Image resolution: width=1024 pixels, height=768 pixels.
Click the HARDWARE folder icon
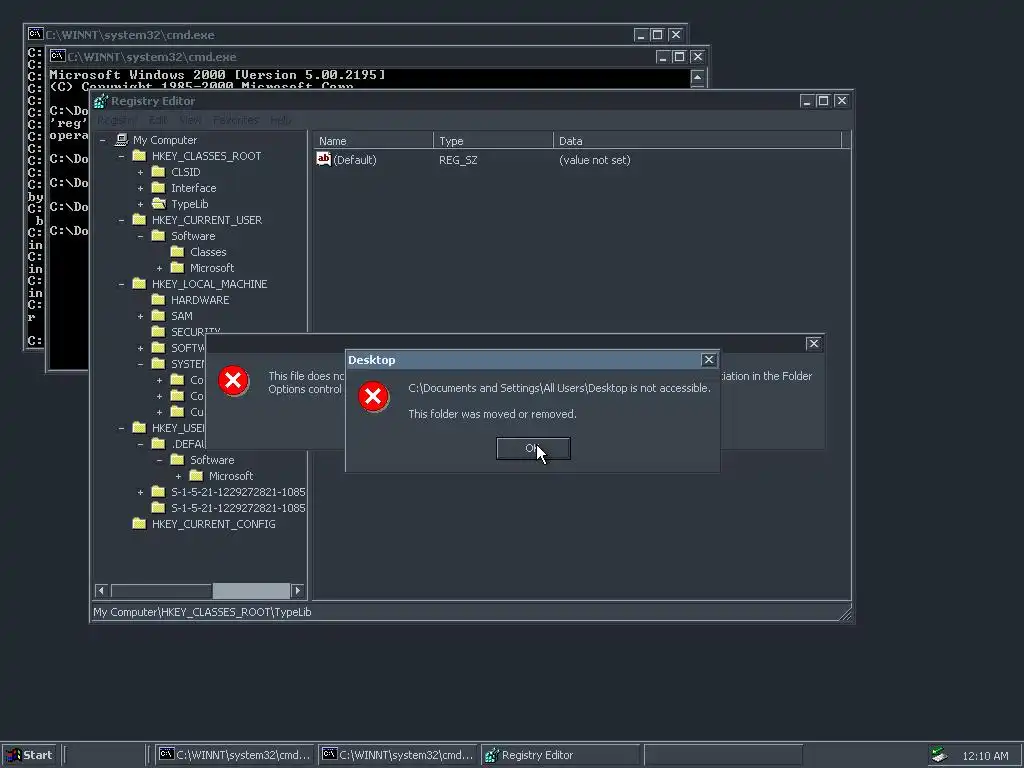[158, 300]
